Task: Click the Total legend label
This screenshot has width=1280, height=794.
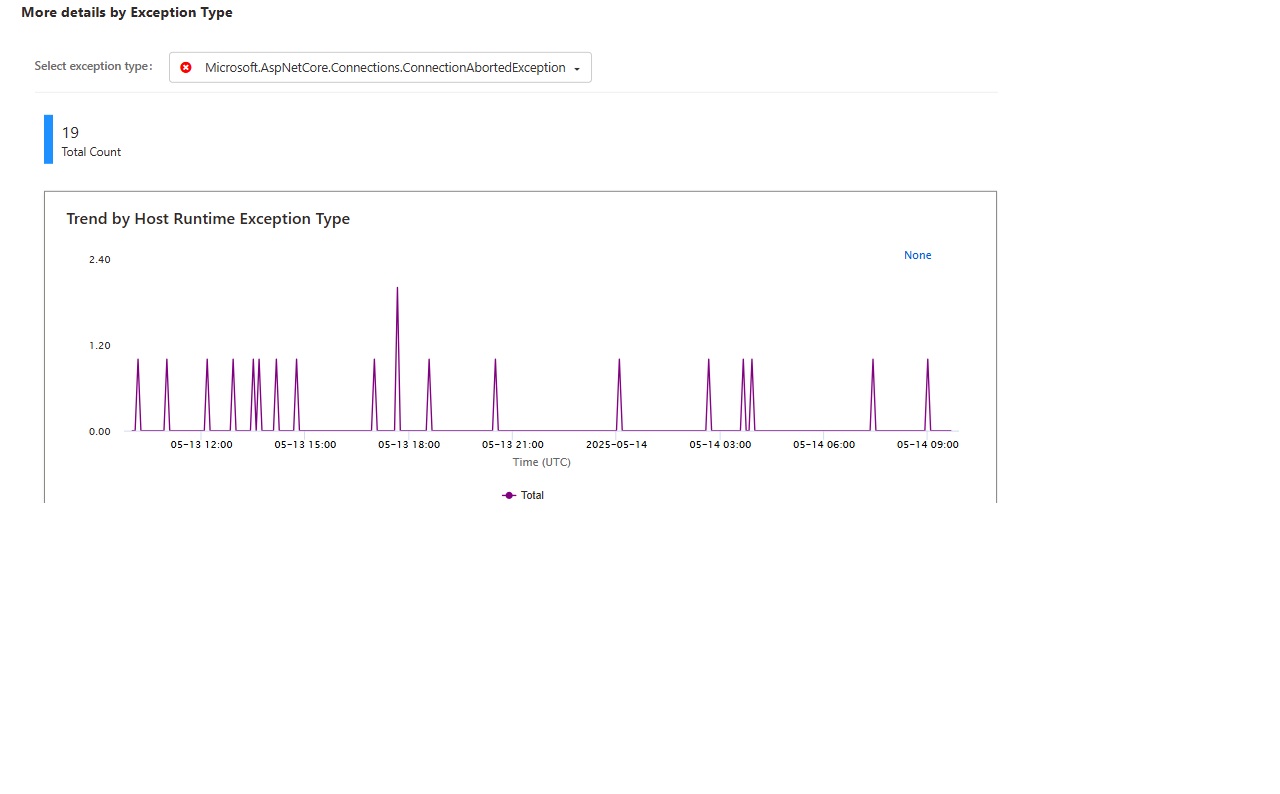Action: pos(532,495)
